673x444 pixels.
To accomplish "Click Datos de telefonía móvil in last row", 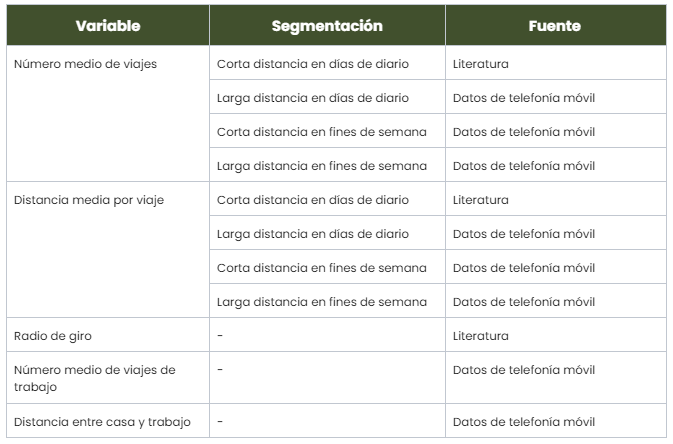I will (523, 421).
